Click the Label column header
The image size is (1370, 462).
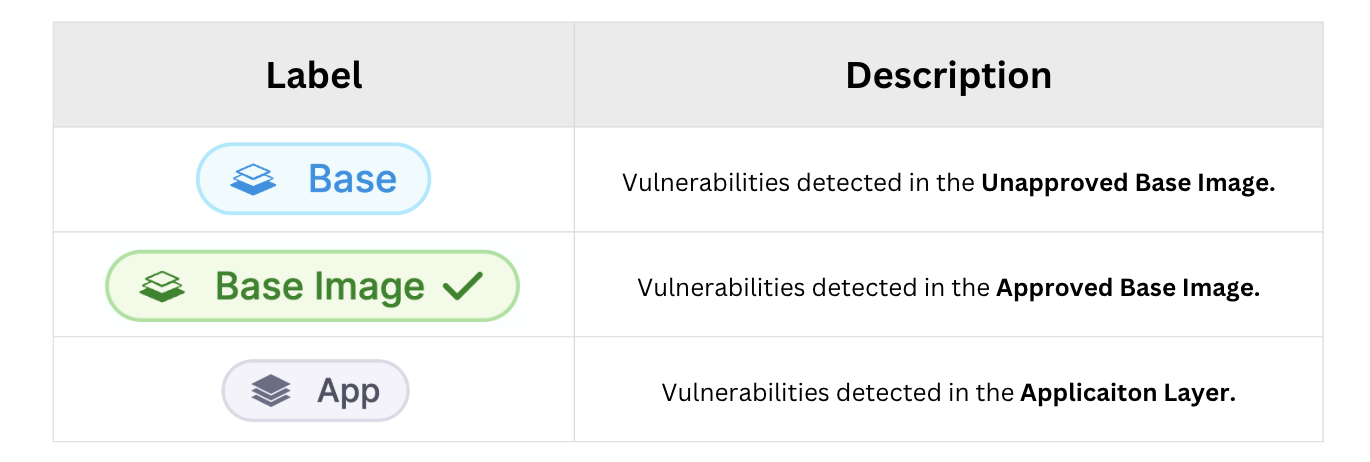pos(313,76)
